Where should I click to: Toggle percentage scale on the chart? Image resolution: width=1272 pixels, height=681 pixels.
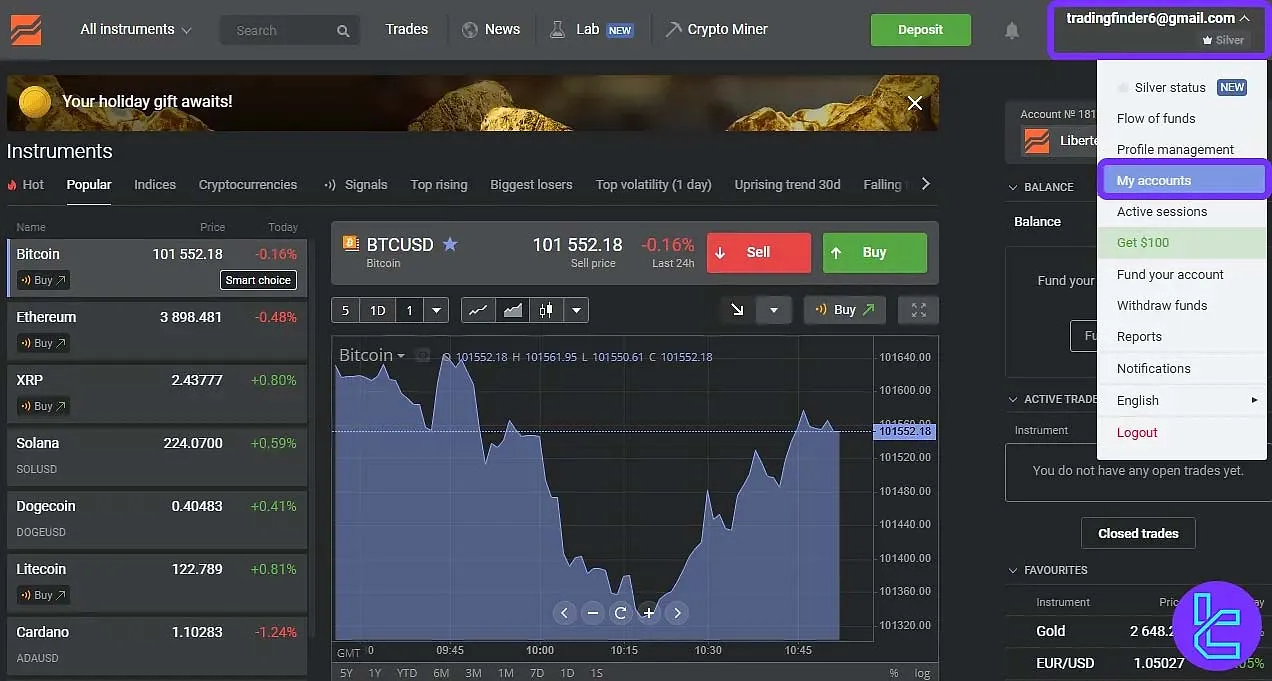(893, 672)
